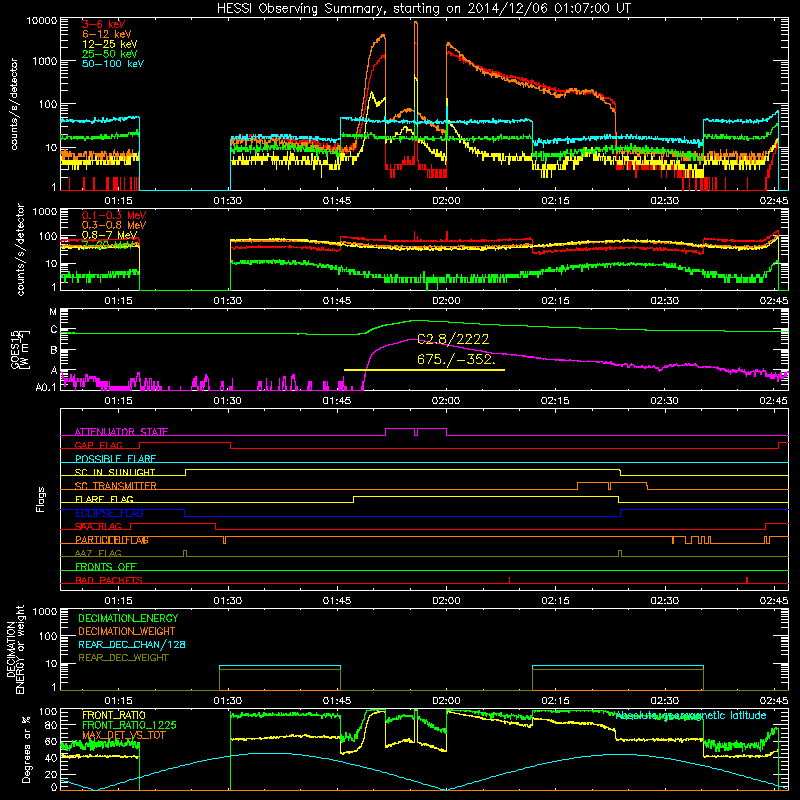Select the GOES15 axis label
This screenshot has width=800, height=800.
click(15, 349)
